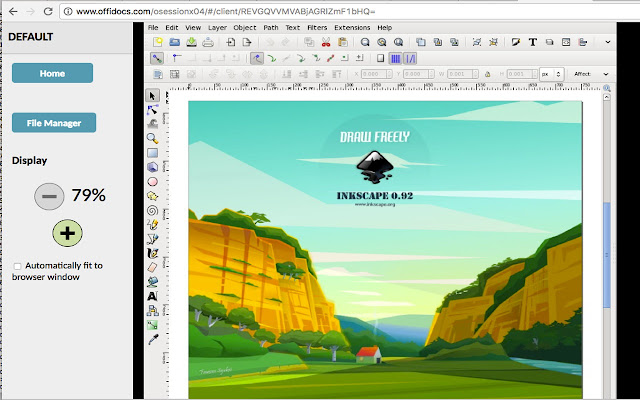
Task: Click the Print document icon
Action: (208, 42)
